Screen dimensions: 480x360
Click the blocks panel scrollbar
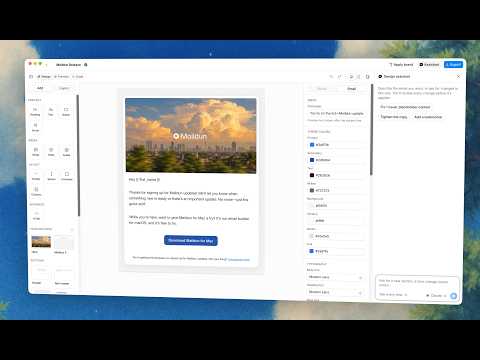(78, 155)
